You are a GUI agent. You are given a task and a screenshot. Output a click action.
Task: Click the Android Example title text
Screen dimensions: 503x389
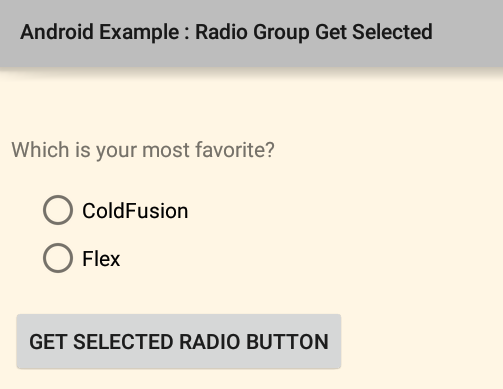(226, 32)
